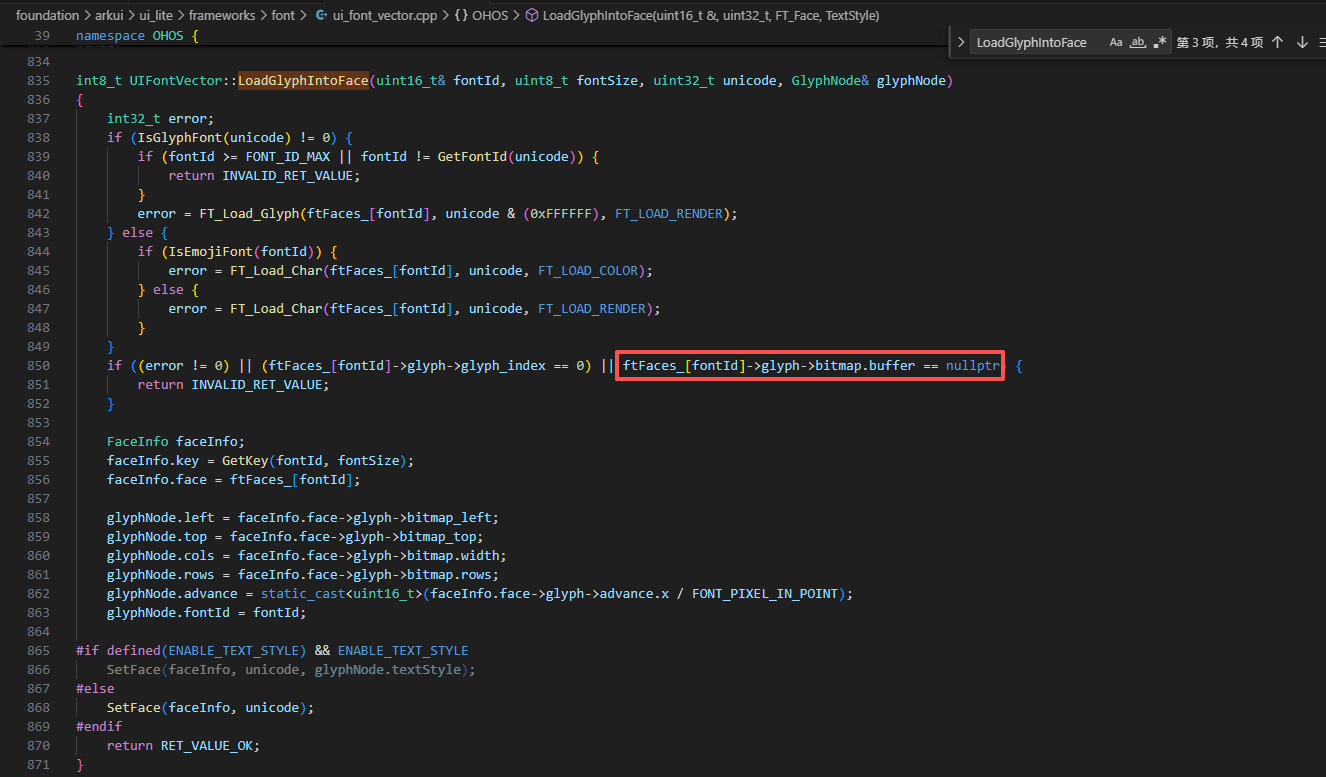This screenshot has height=777, width=1326.
Task: Click highlighted LoadGlyphIntoFace in line 835
Action: click(x=303, y=80)
